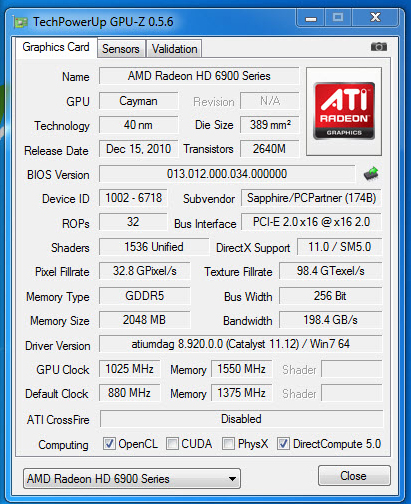Image resolution: width=411 pixels, height=504 pixels.
Task: Click the Technology value 40 nm
Action: pyautogui.click(x=138, y=125)
